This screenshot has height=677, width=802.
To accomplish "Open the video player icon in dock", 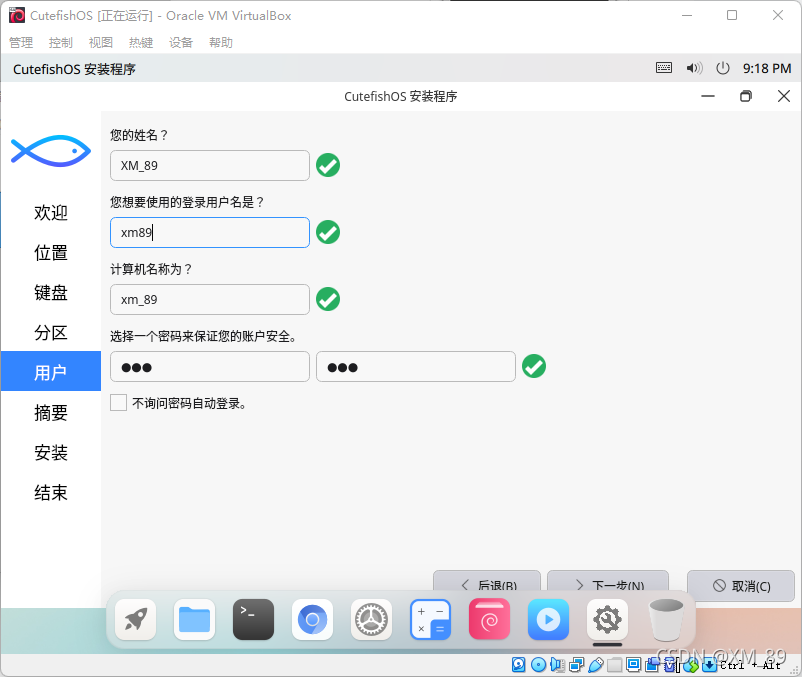I will (548, 619).
